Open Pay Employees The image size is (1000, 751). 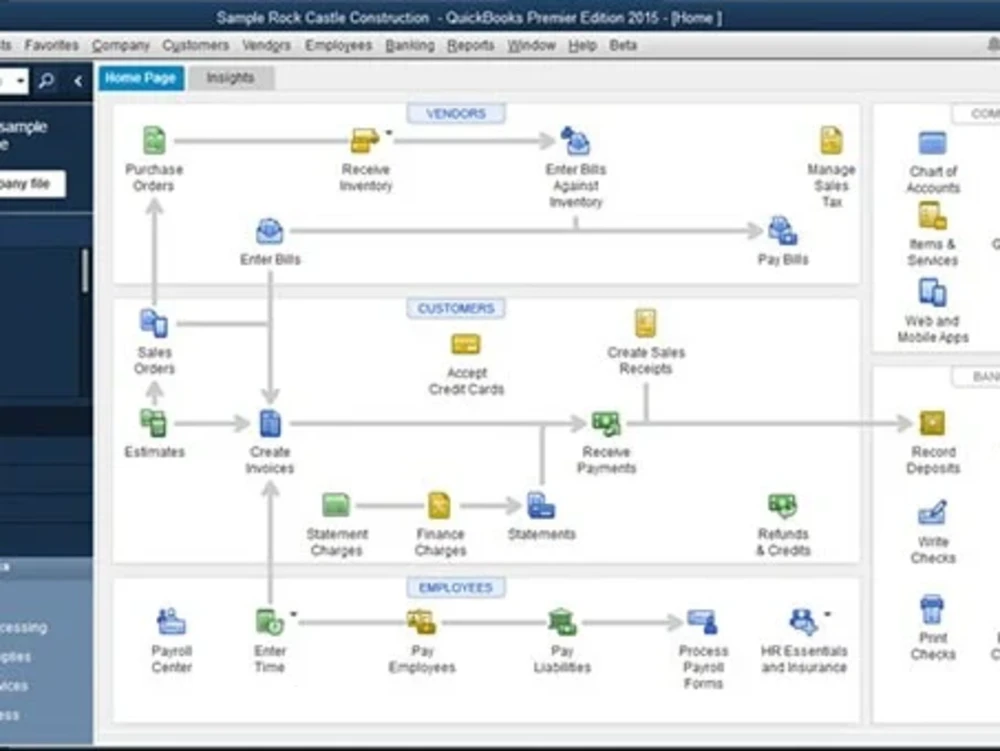(422, 622)
